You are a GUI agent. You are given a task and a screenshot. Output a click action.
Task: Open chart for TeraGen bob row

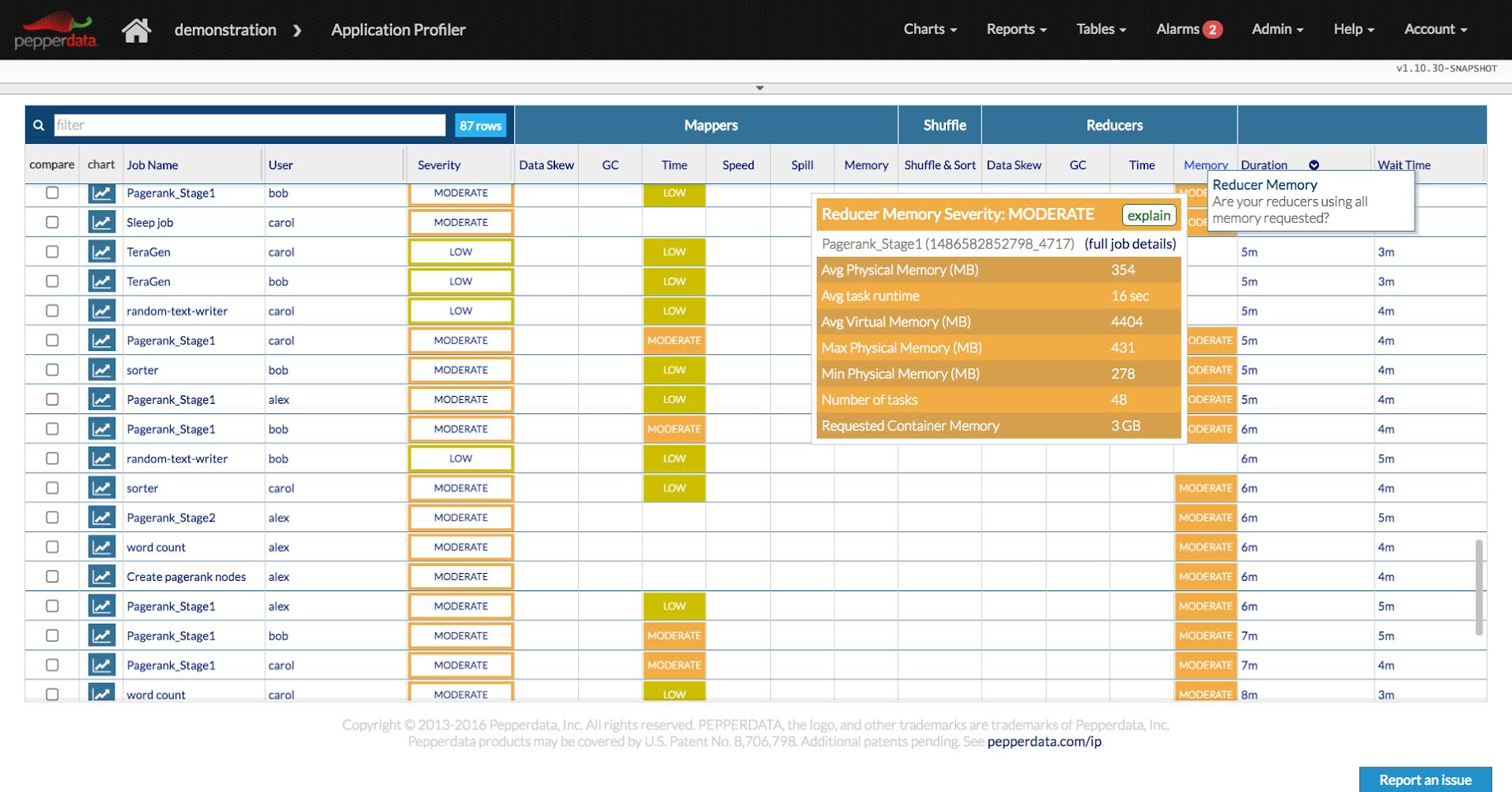[101, 281]
